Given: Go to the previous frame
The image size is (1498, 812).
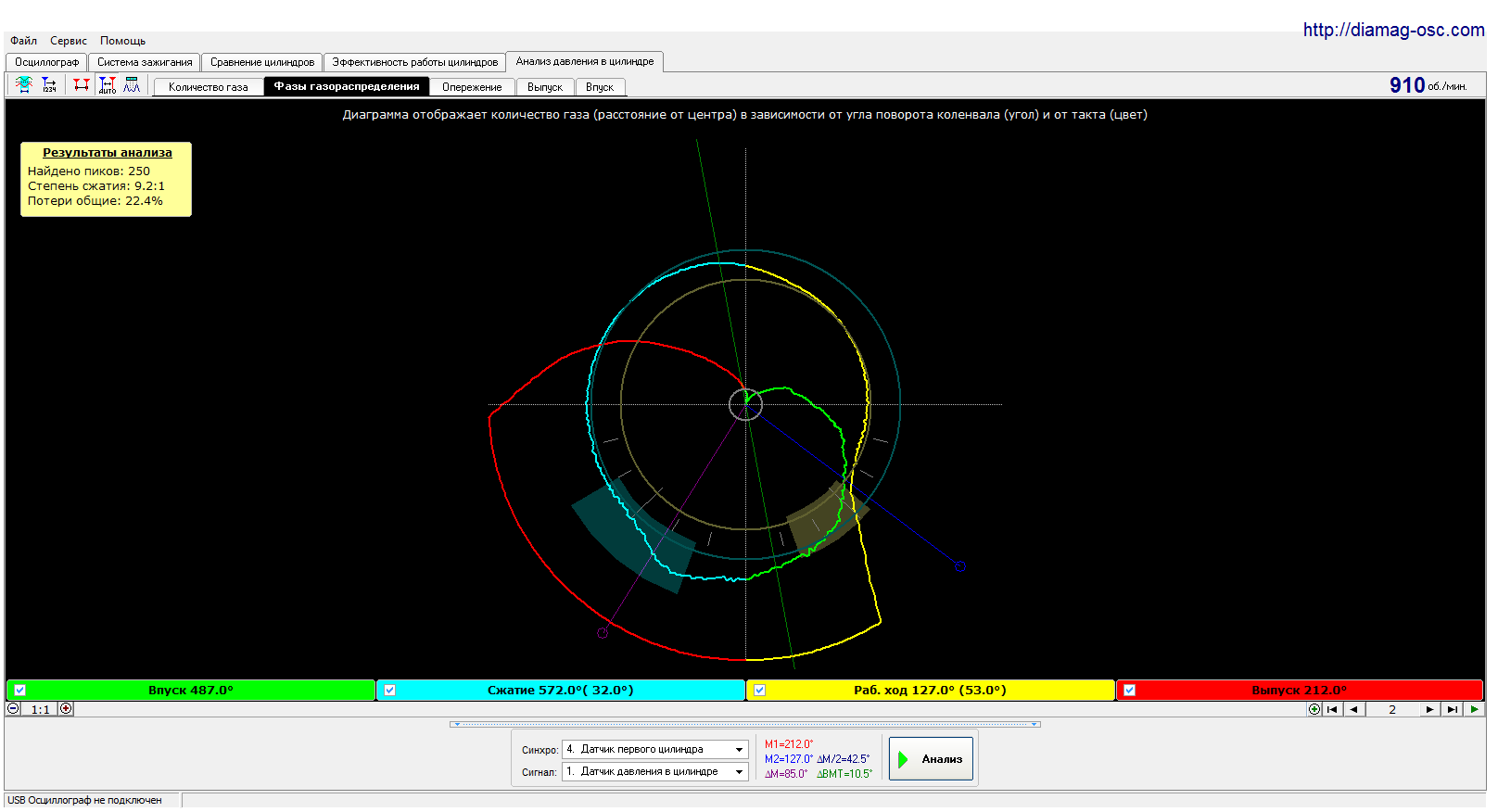Looking at the screenshot, I should (x=1354, y=710).
